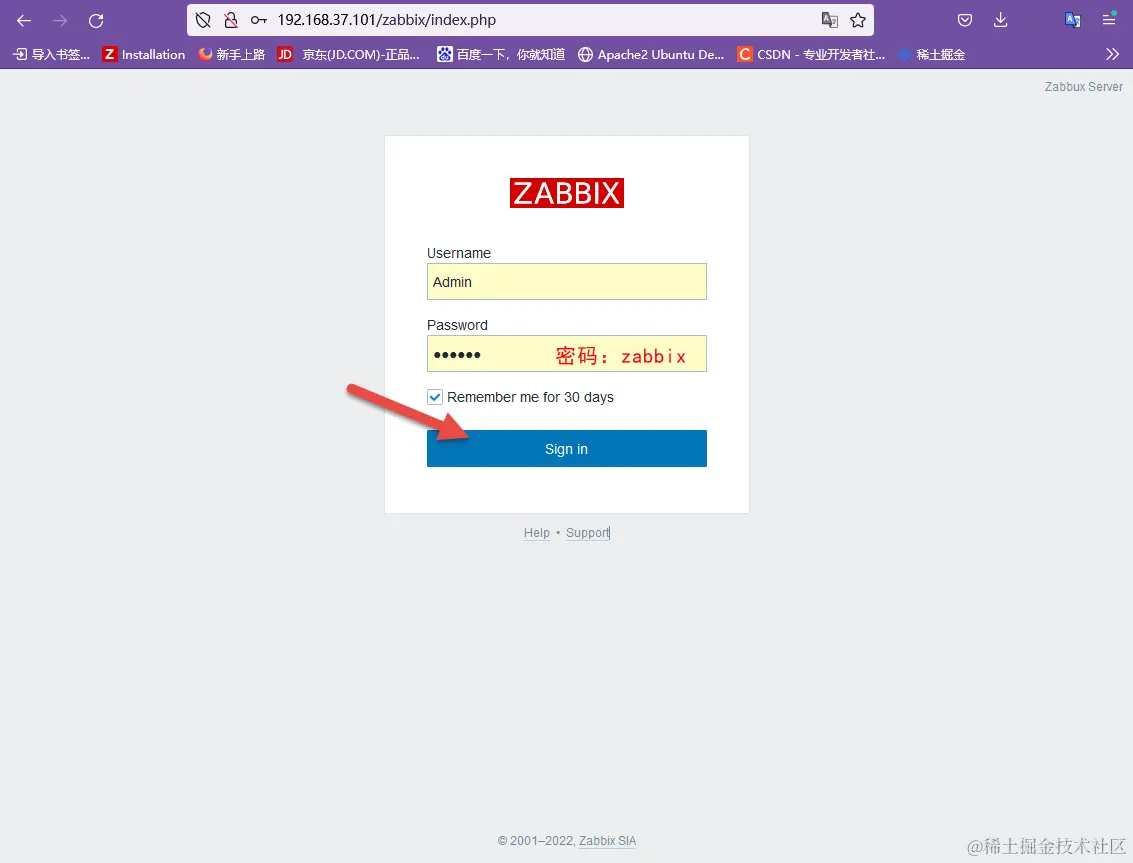Reload the Zabbix login page

click(x=95, y=20)
